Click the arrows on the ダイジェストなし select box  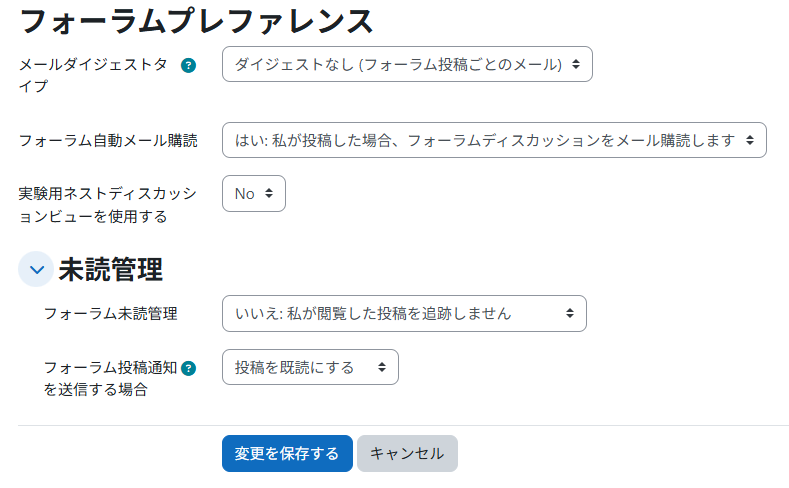pos(575,64)
